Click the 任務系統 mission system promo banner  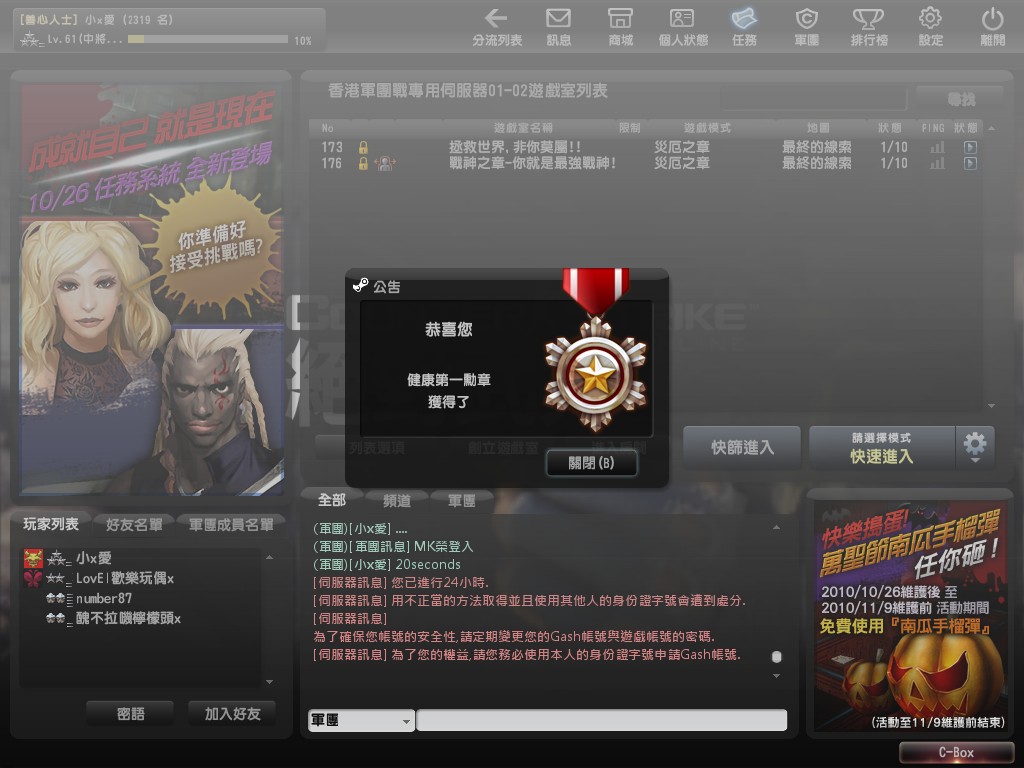(152, 289)
